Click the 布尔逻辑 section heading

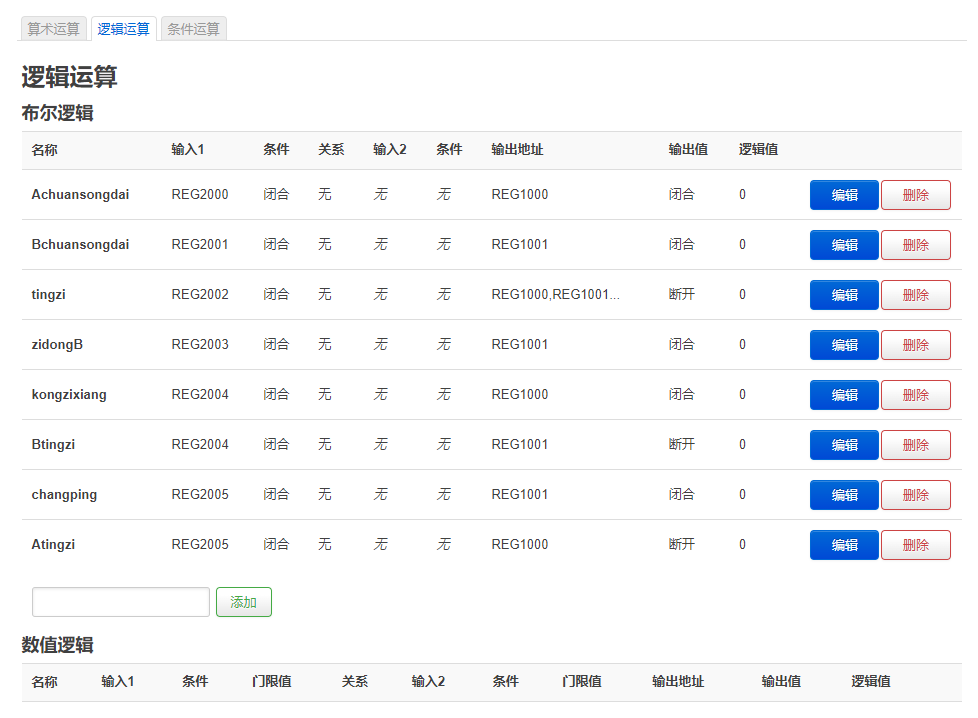[57, 113]
